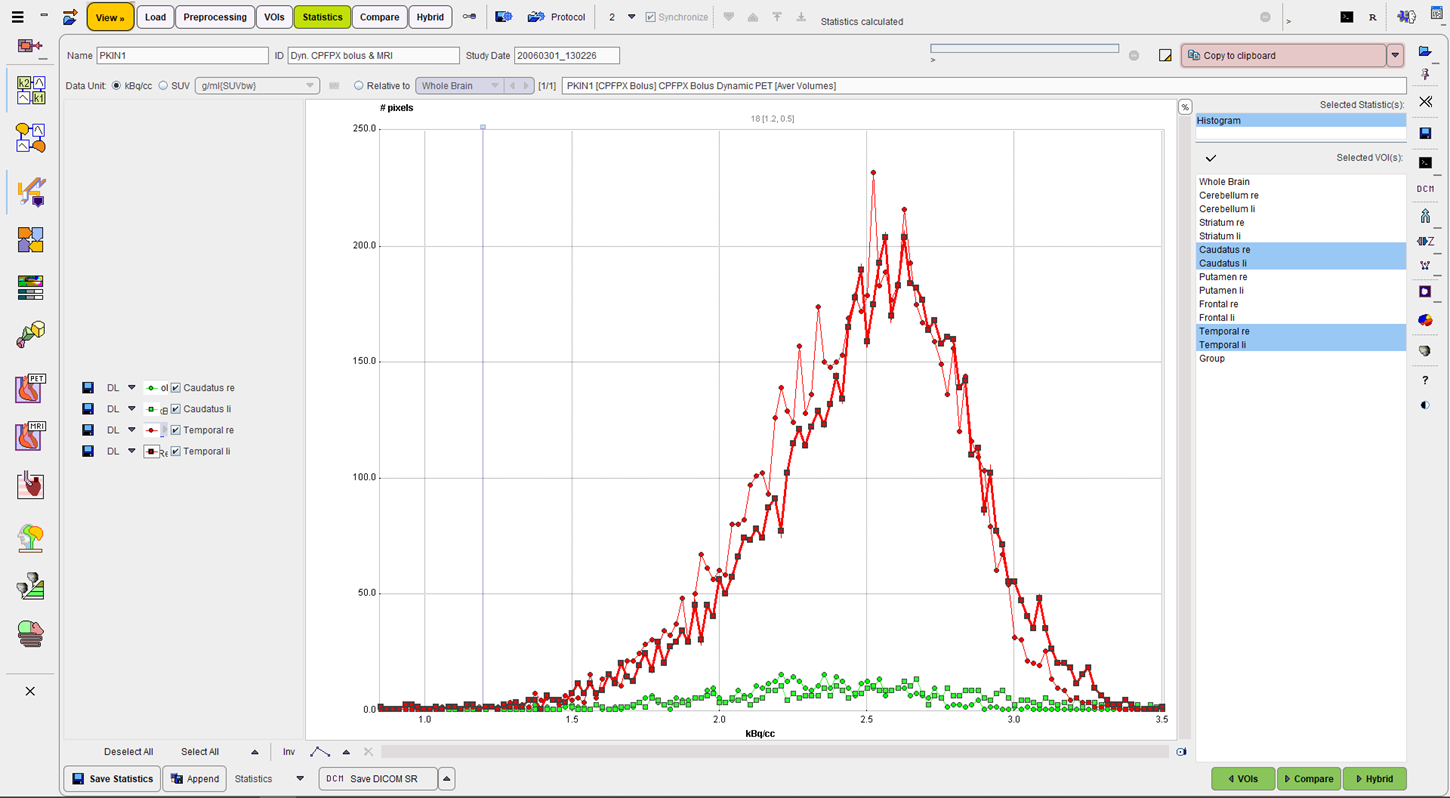Select the Relative to radio button
Image resolution: width=1450 pixels, height=798 pixels.
click(359, 86)
